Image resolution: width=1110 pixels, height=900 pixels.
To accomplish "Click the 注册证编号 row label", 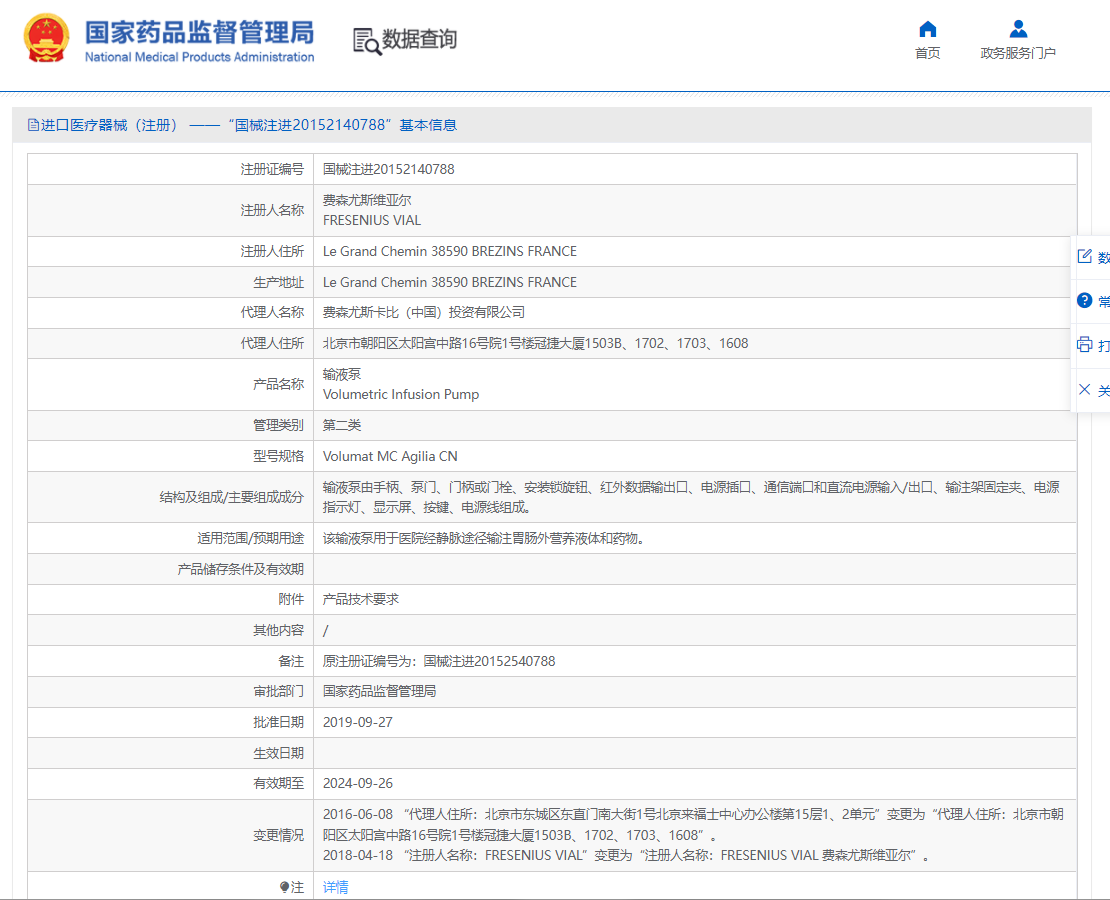I will click(x=272, y=169).
